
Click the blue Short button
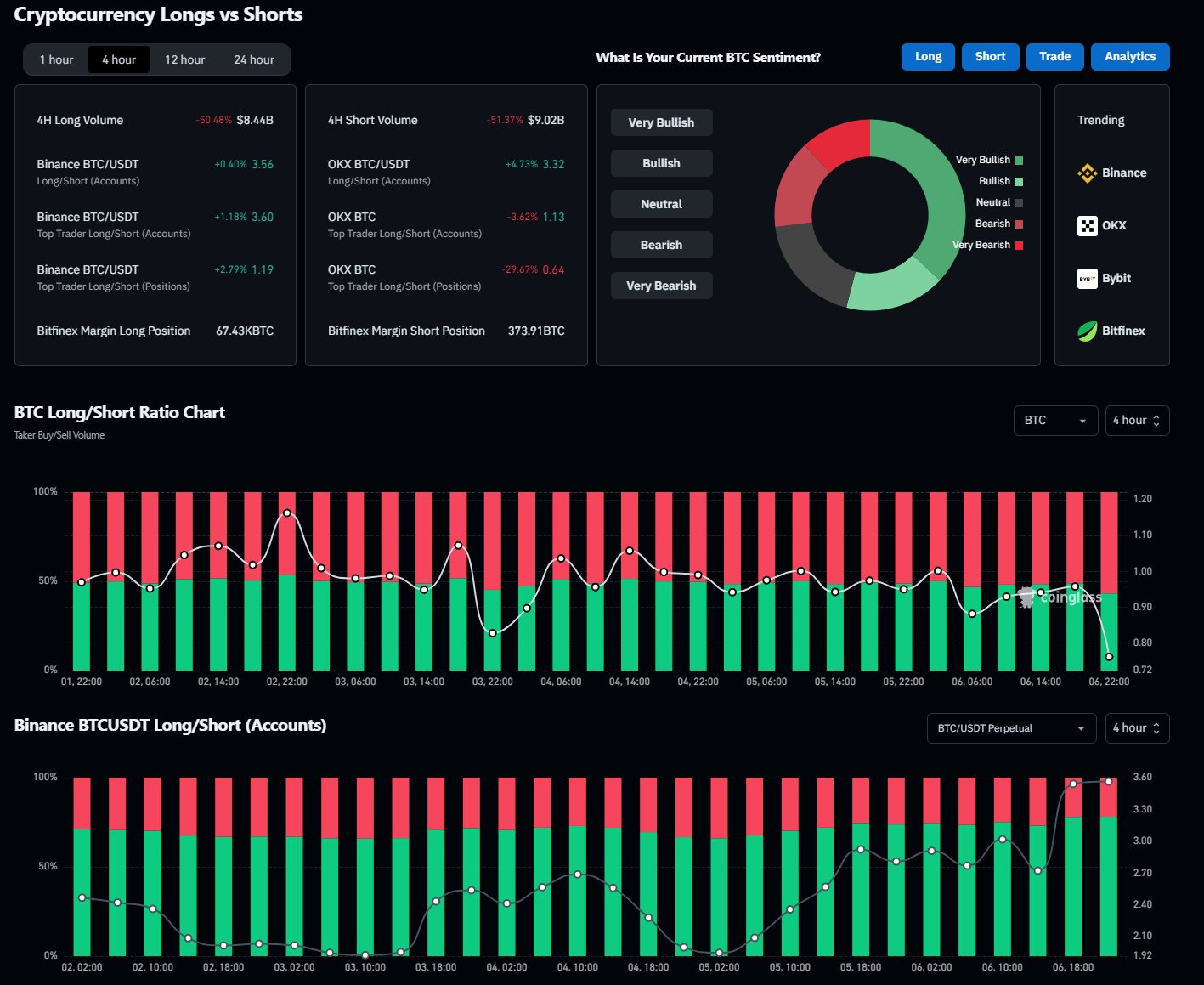[x=990, y=57]
